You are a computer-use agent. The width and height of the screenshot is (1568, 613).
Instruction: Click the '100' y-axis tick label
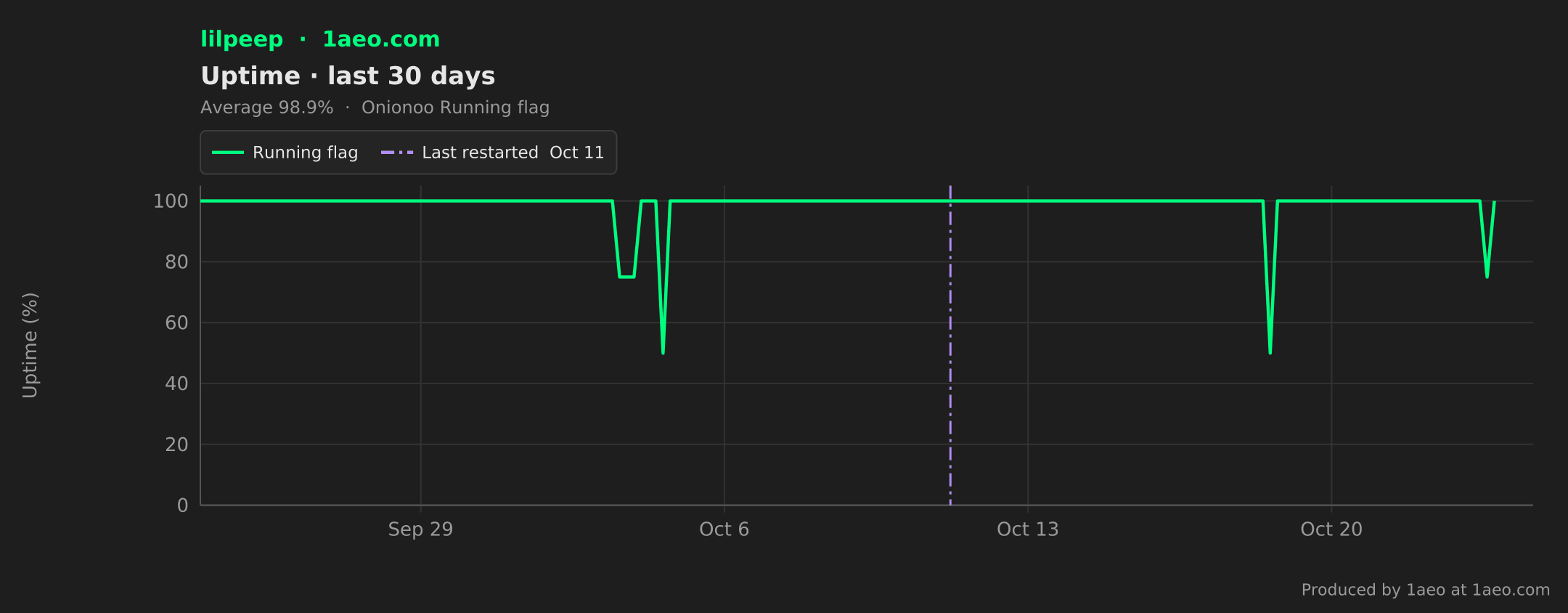(171, 201)
